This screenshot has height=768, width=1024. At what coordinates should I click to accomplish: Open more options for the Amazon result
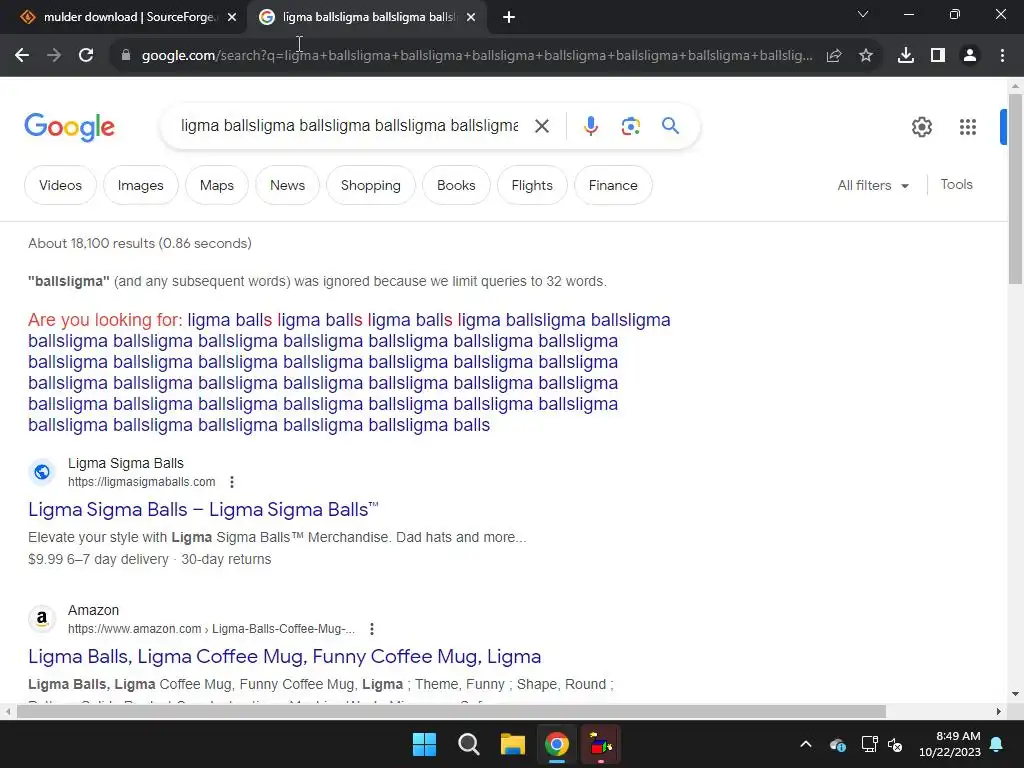[372, 629]
